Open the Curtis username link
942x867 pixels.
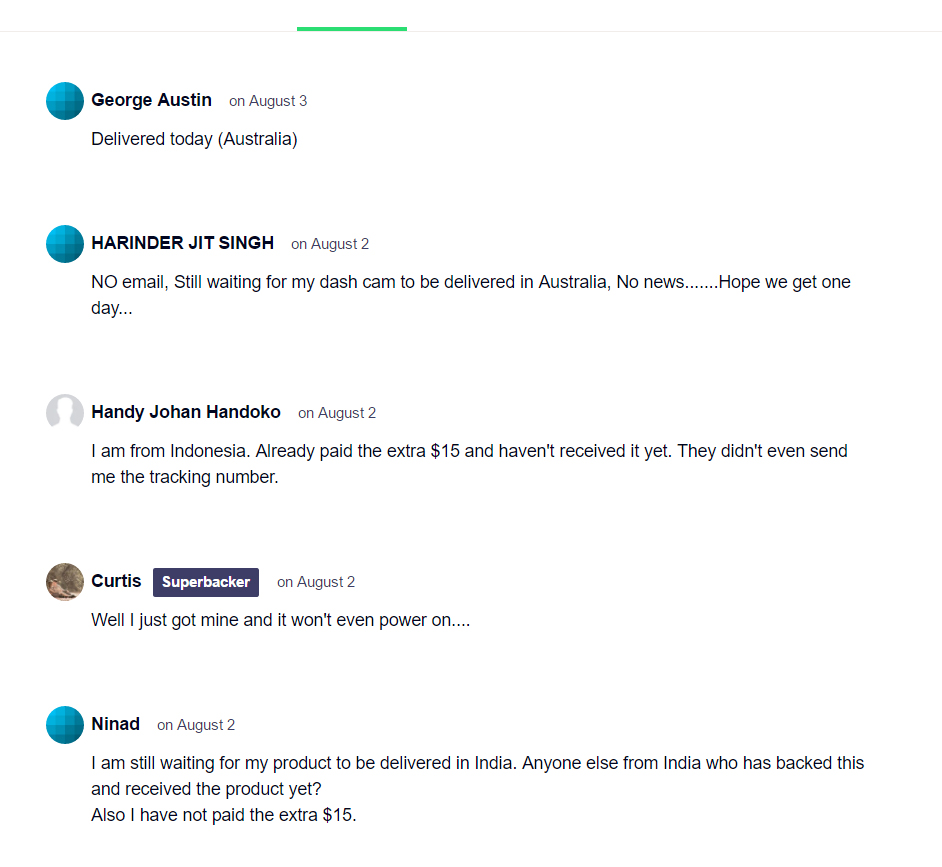click(x=116, y=581)
